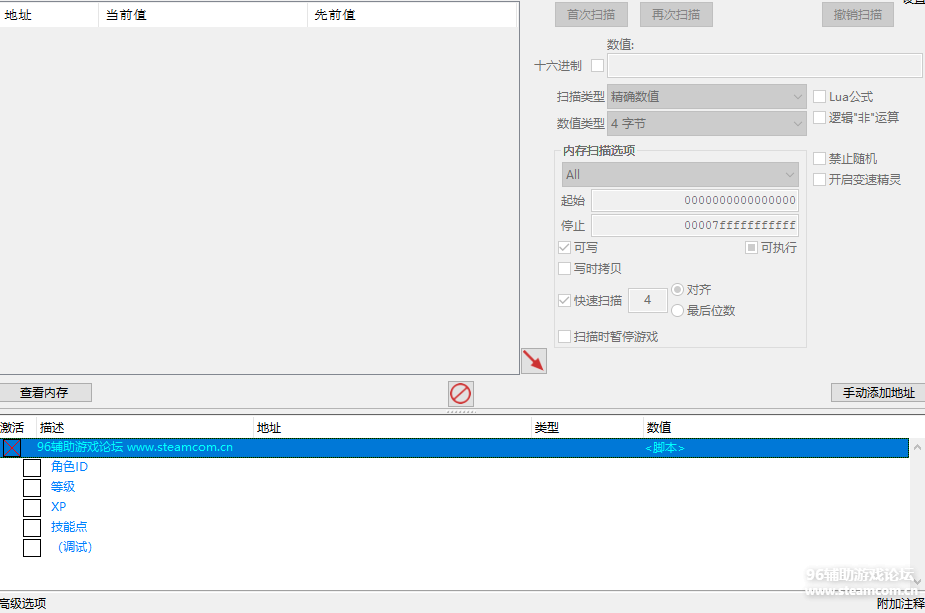Open the 扫描类型 dropdown

[707, 97]
